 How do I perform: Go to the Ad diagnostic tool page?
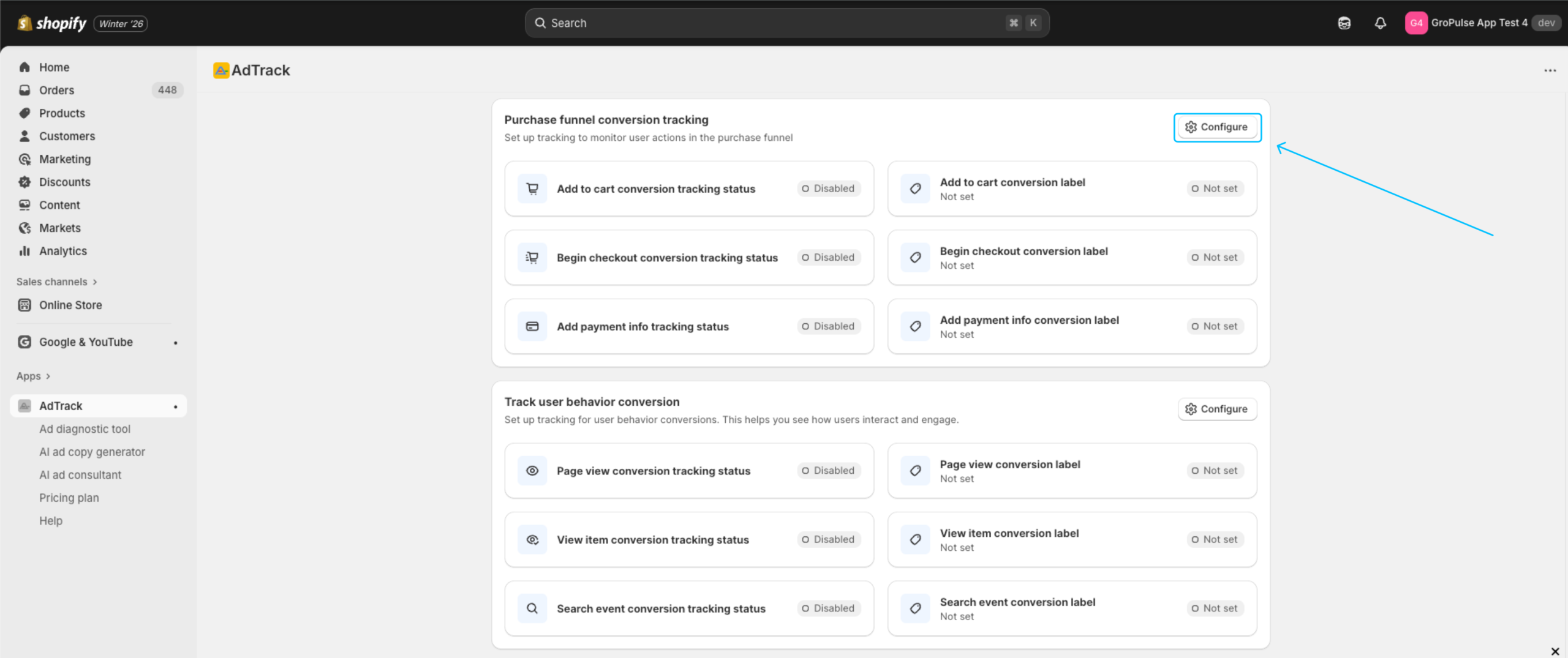[x=85, y=429]
